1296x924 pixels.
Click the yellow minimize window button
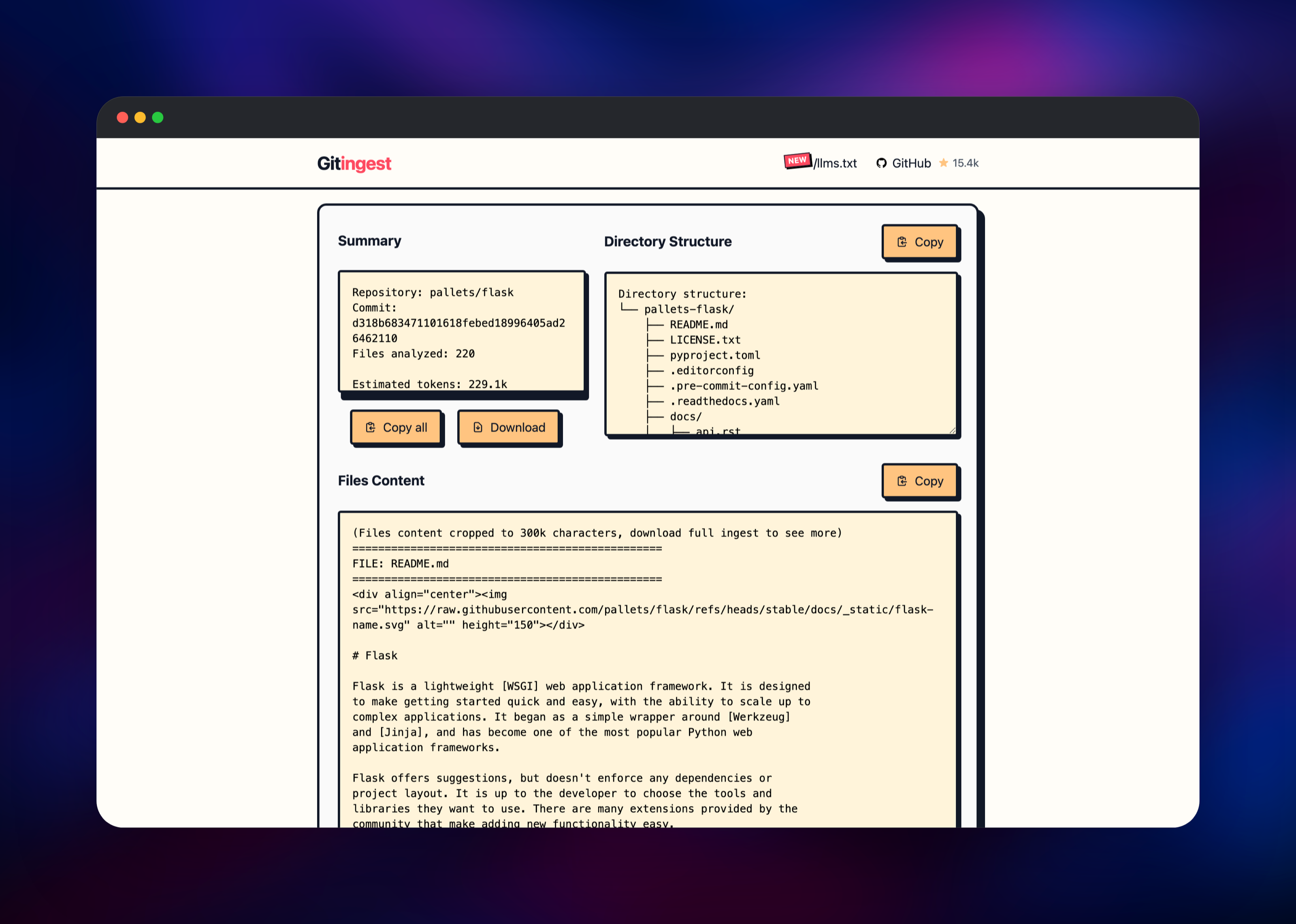[140, 117]
